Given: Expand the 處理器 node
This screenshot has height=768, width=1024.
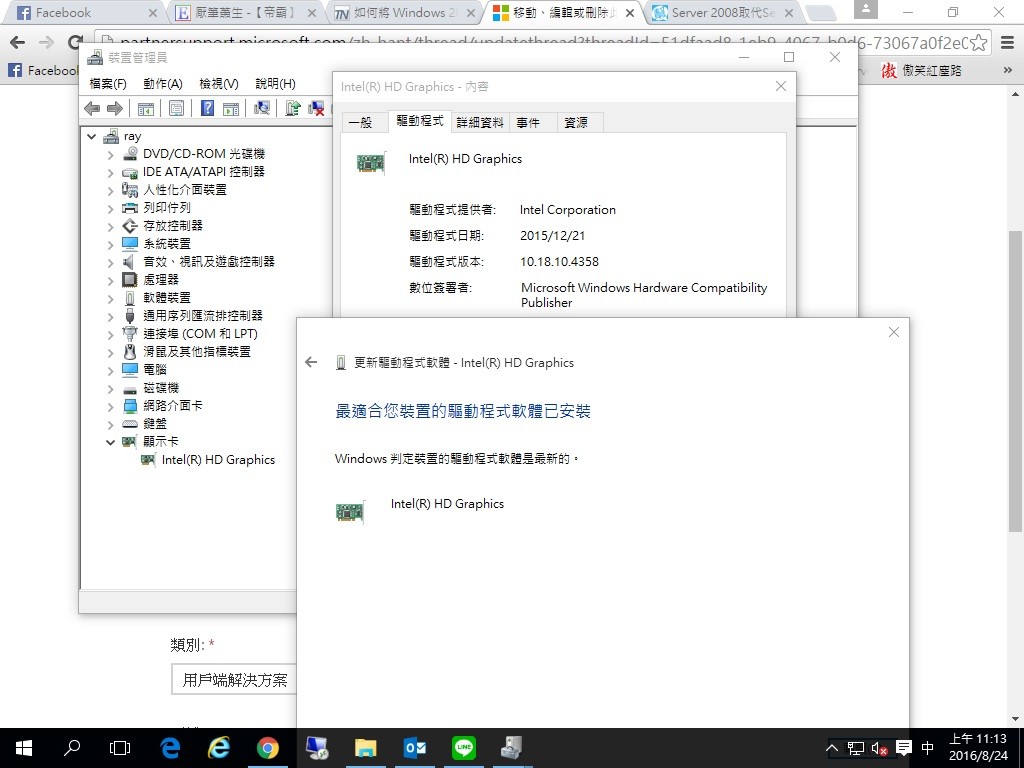Looking at the screenshot, I should (x=110, y=281).
